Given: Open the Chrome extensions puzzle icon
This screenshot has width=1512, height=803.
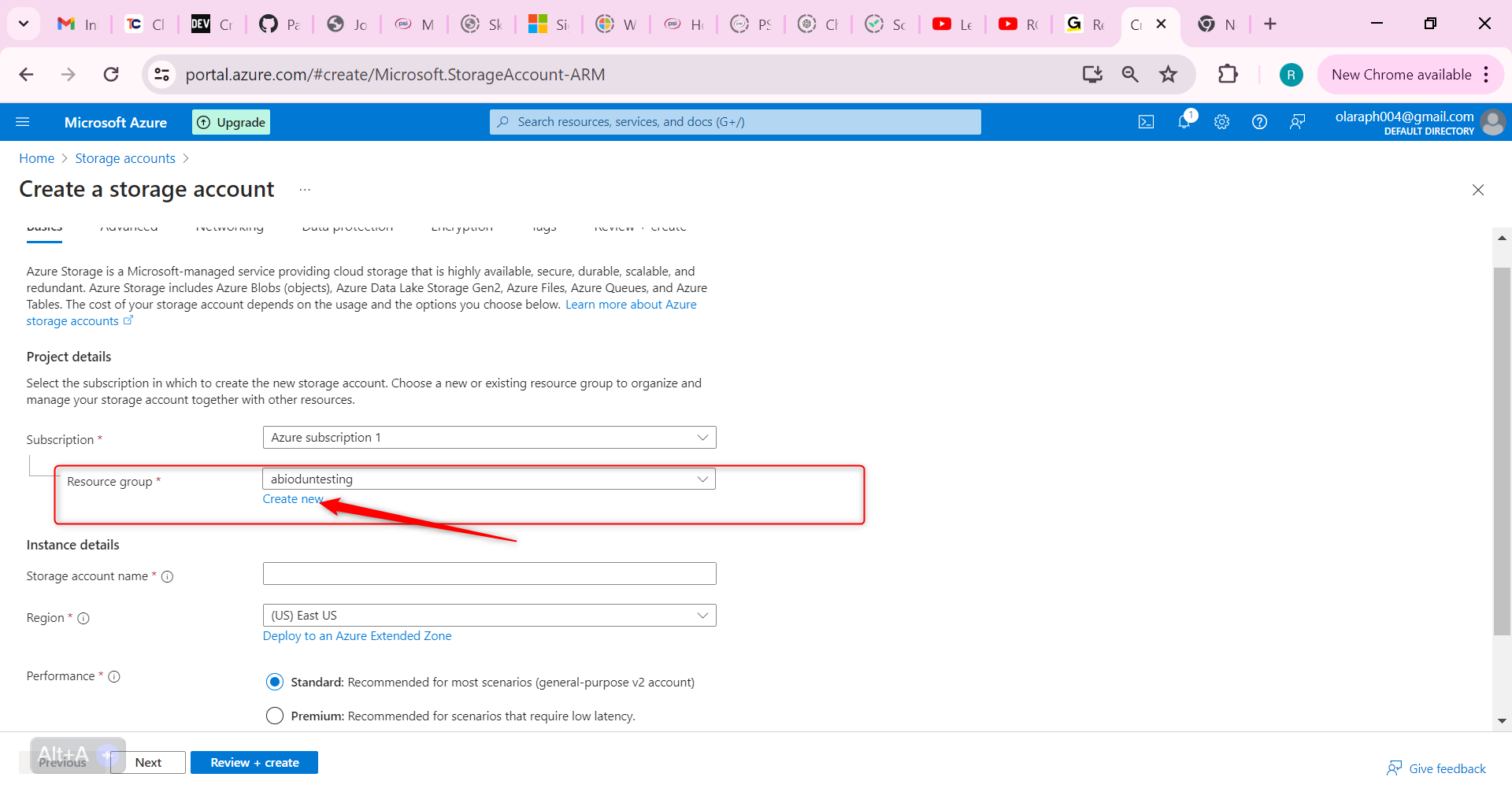Looking at the screenshot, I should point(1228,75).
